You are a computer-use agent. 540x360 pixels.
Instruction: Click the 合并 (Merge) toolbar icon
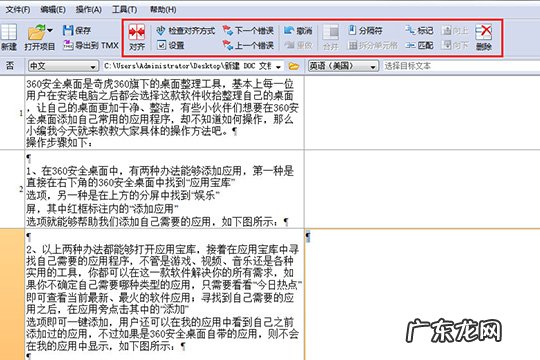pyautogui.click(x=331, y=33)
